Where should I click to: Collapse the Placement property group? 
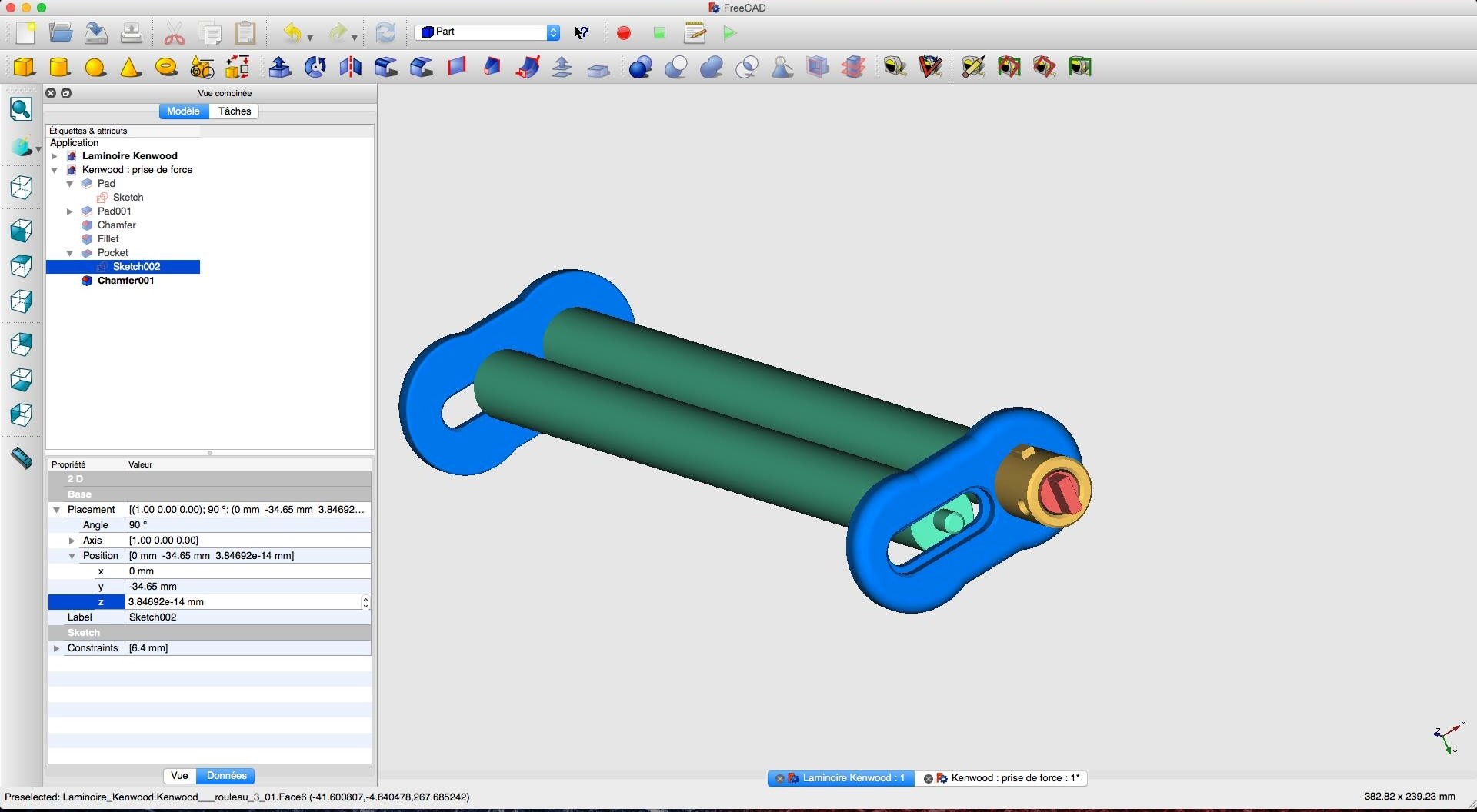[x=56, y=510]
